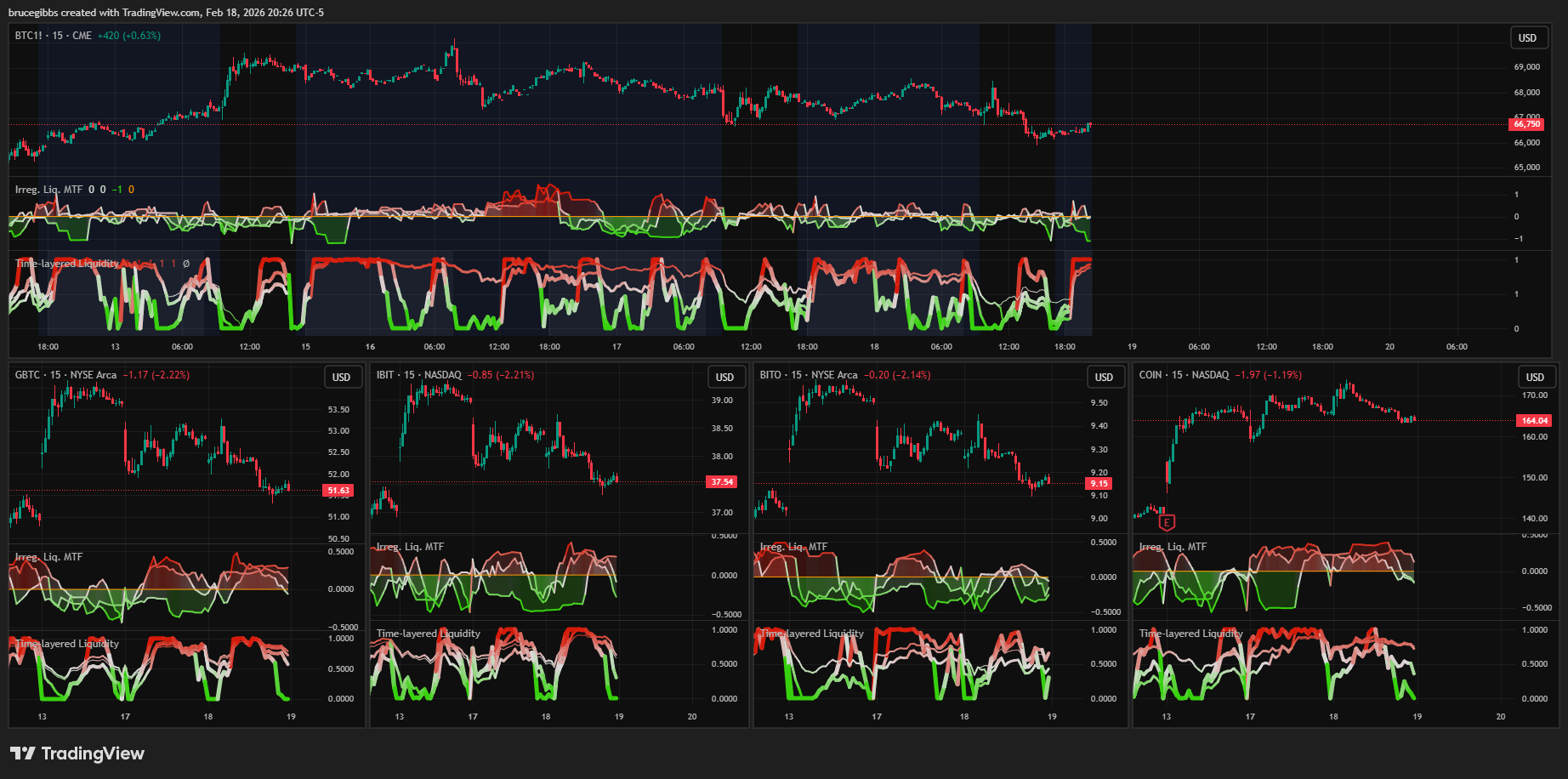Click the IBIT NASDAQ symbol title
The width and height of the screenshot is (1568, 779).
418,375
